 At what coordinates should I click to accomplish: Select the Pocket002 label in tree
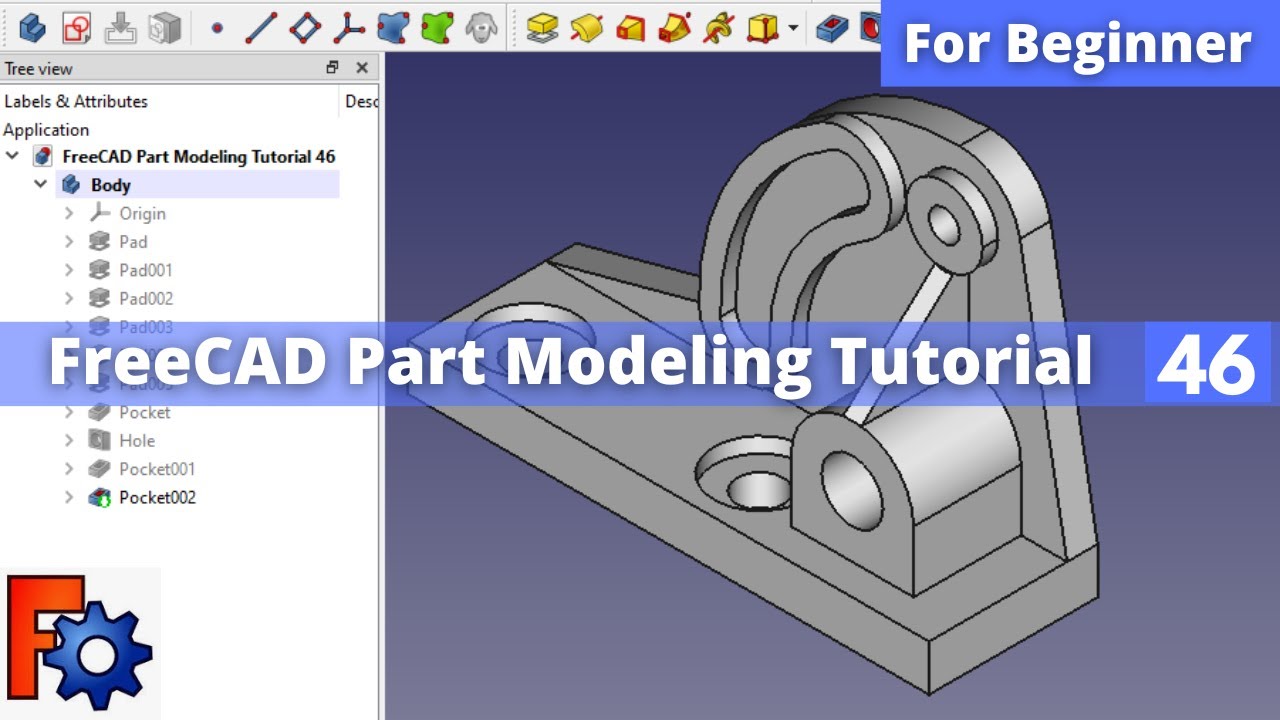(x=157, y=497)
